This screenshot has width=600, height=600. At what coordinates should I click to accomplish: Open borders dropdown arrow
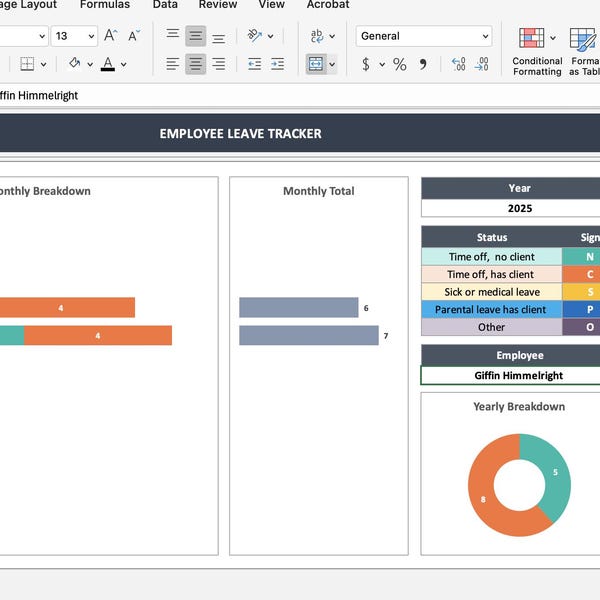pos(44,64)
